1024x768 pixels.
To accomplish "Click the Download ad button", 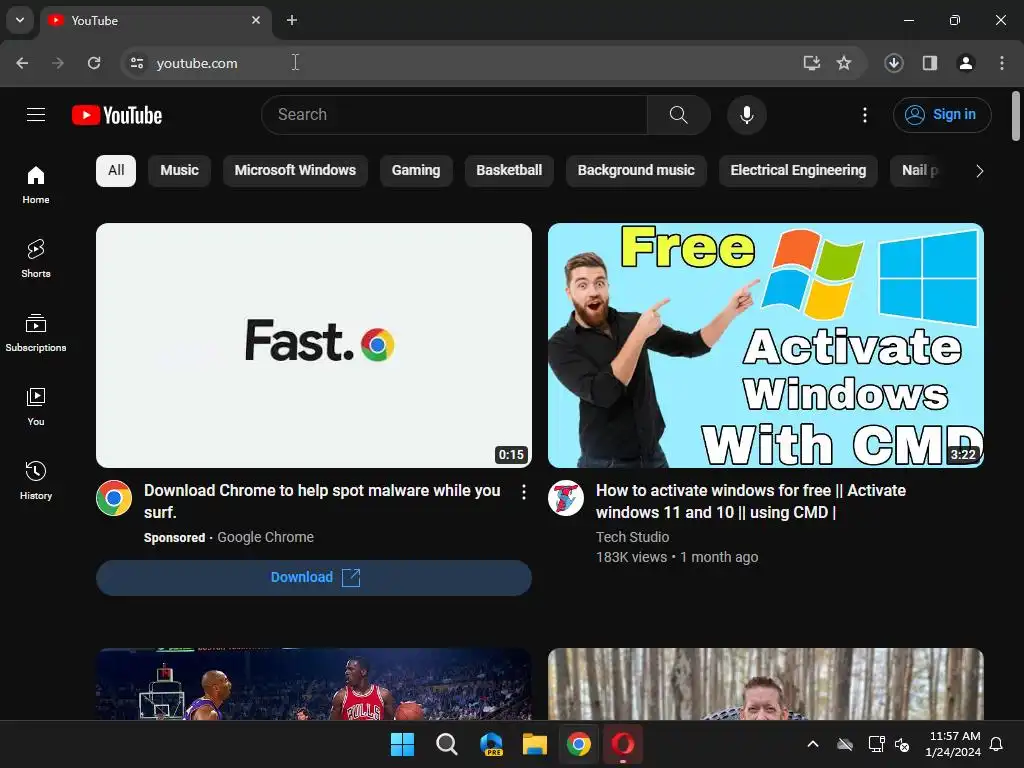I will click(313, 577).
